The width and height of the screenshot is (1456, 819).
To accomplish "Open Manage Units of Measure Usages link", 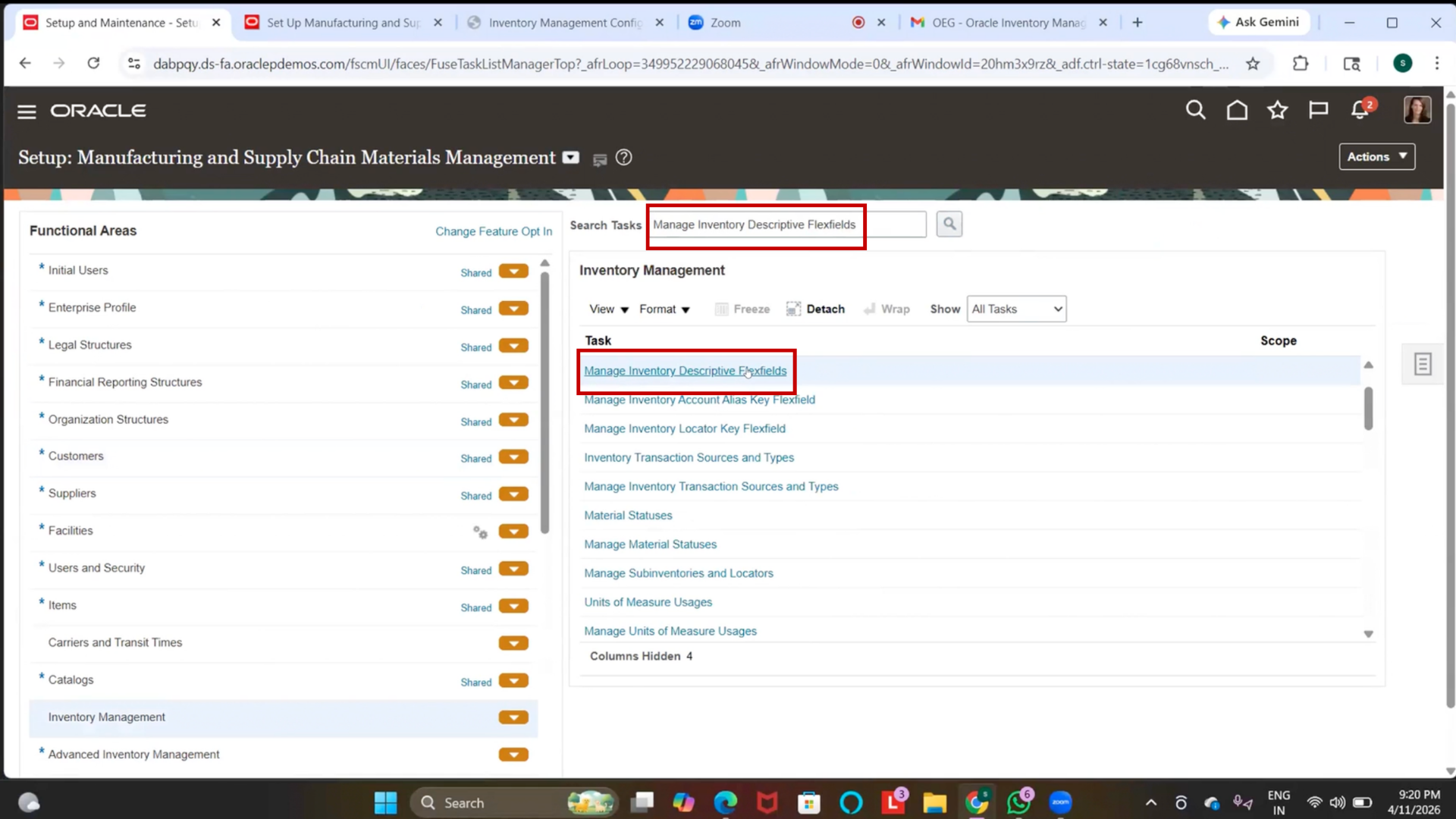I will 670,631.
